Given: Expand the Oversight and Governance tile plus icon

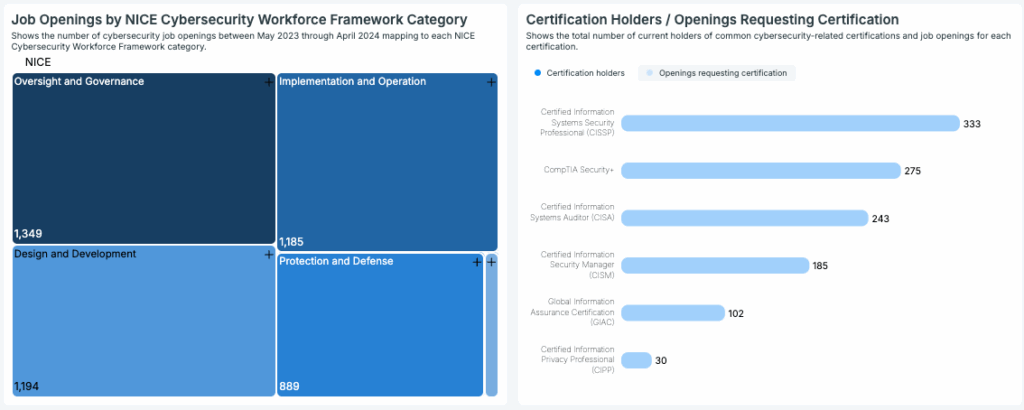Looking at the screenshot, I should coord(268,83).
